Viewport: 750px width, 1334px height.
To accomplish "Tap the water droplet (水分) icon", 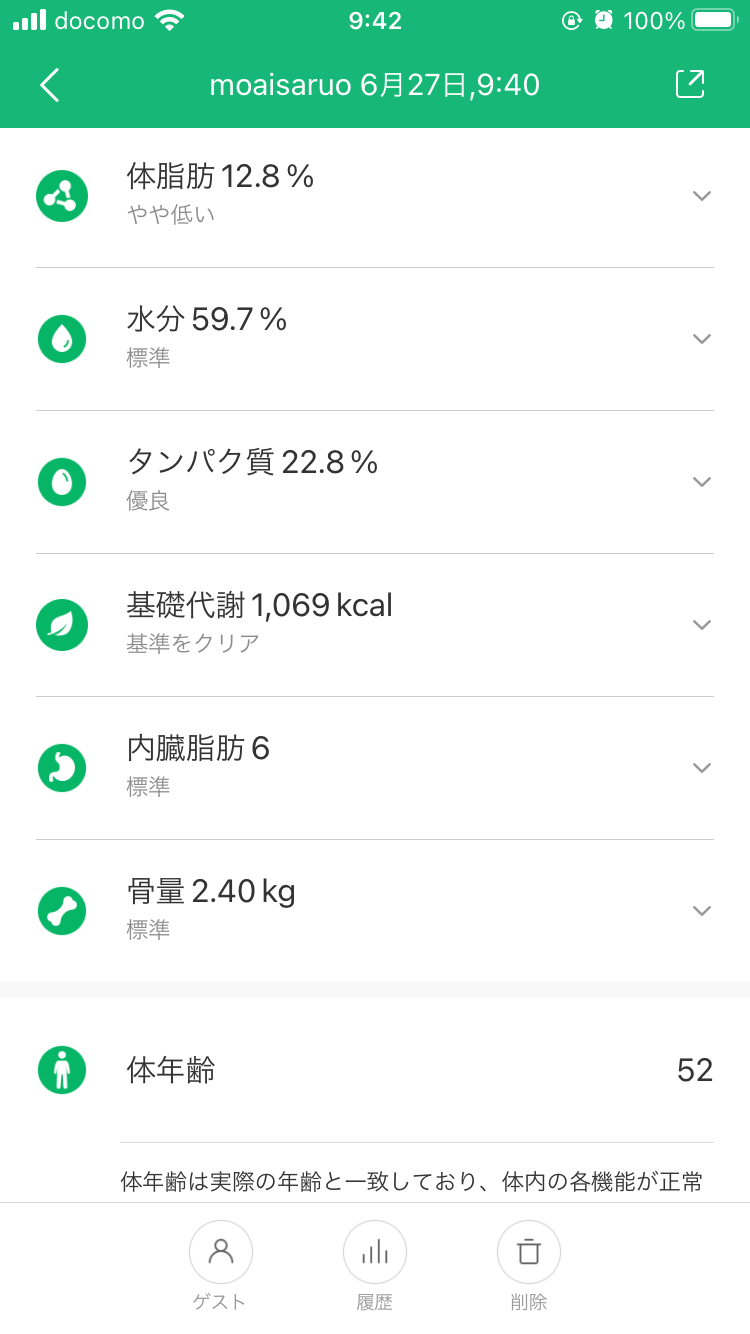I will point(62,339).
